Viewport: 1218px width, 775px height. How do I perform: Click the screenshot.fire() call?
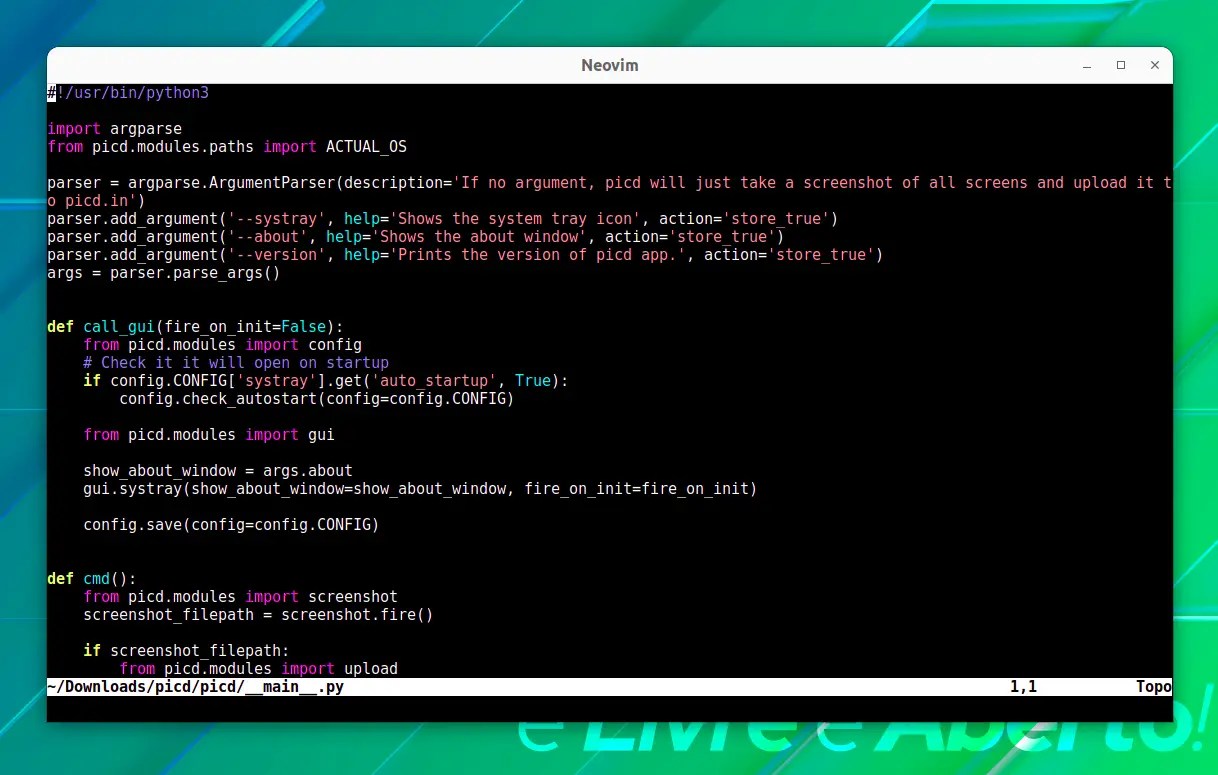(x=357, y=614)
